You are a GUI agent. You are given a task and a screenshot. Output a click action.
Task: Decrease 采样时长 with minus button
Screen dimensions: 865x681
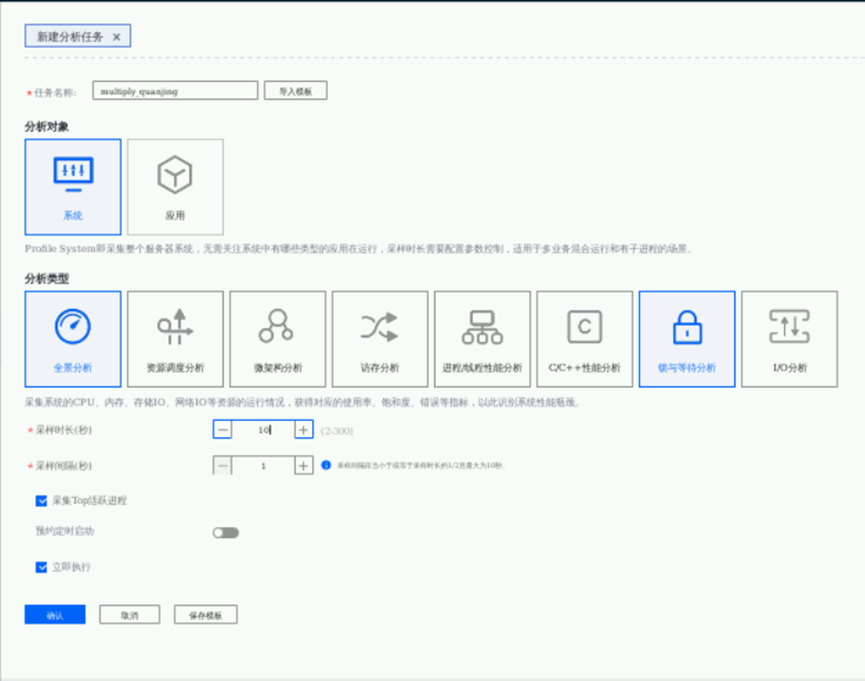pos(222,430)
